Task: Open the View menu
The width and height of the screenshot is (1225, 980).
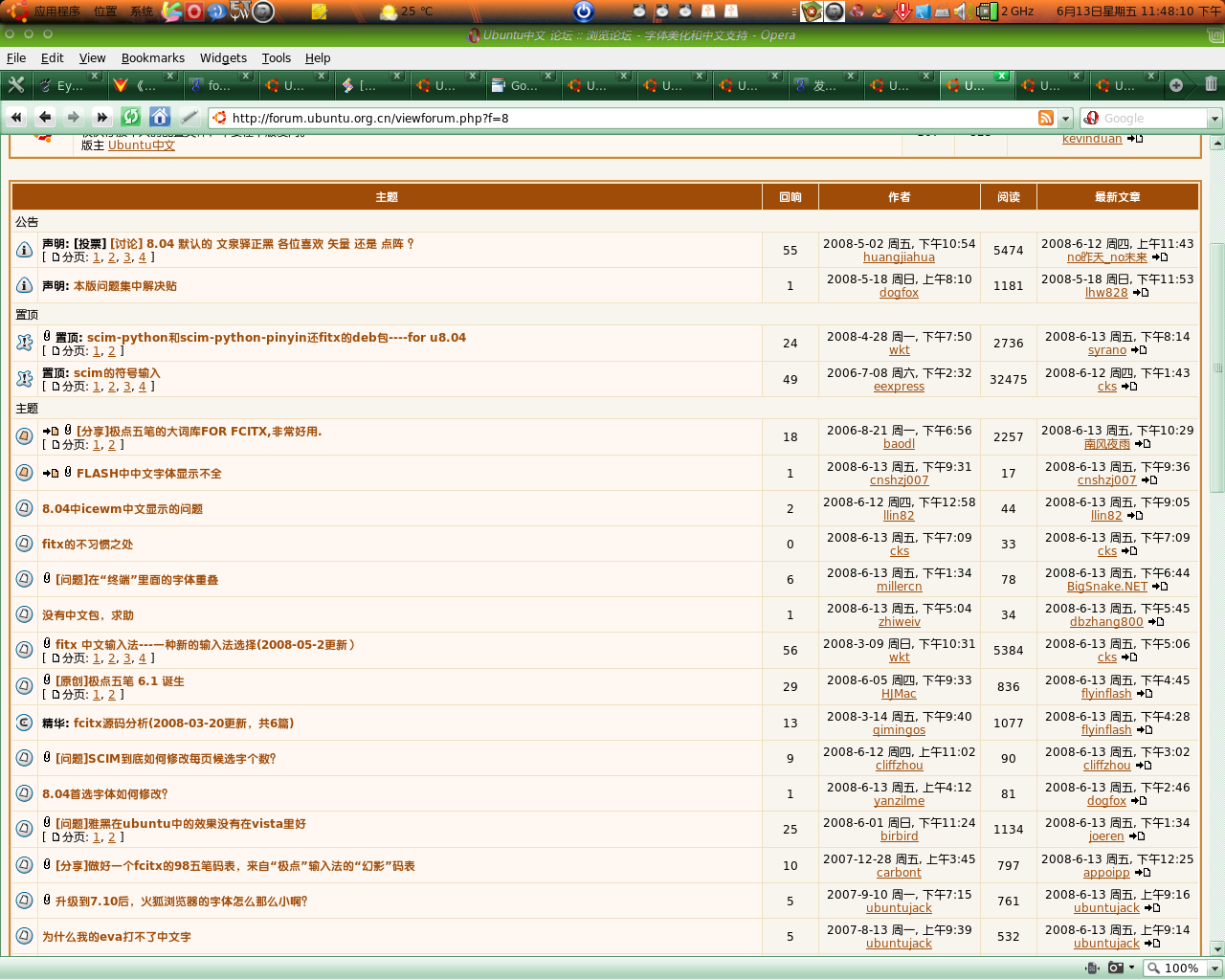Action: pyautogui.click(x=93, y=57)
